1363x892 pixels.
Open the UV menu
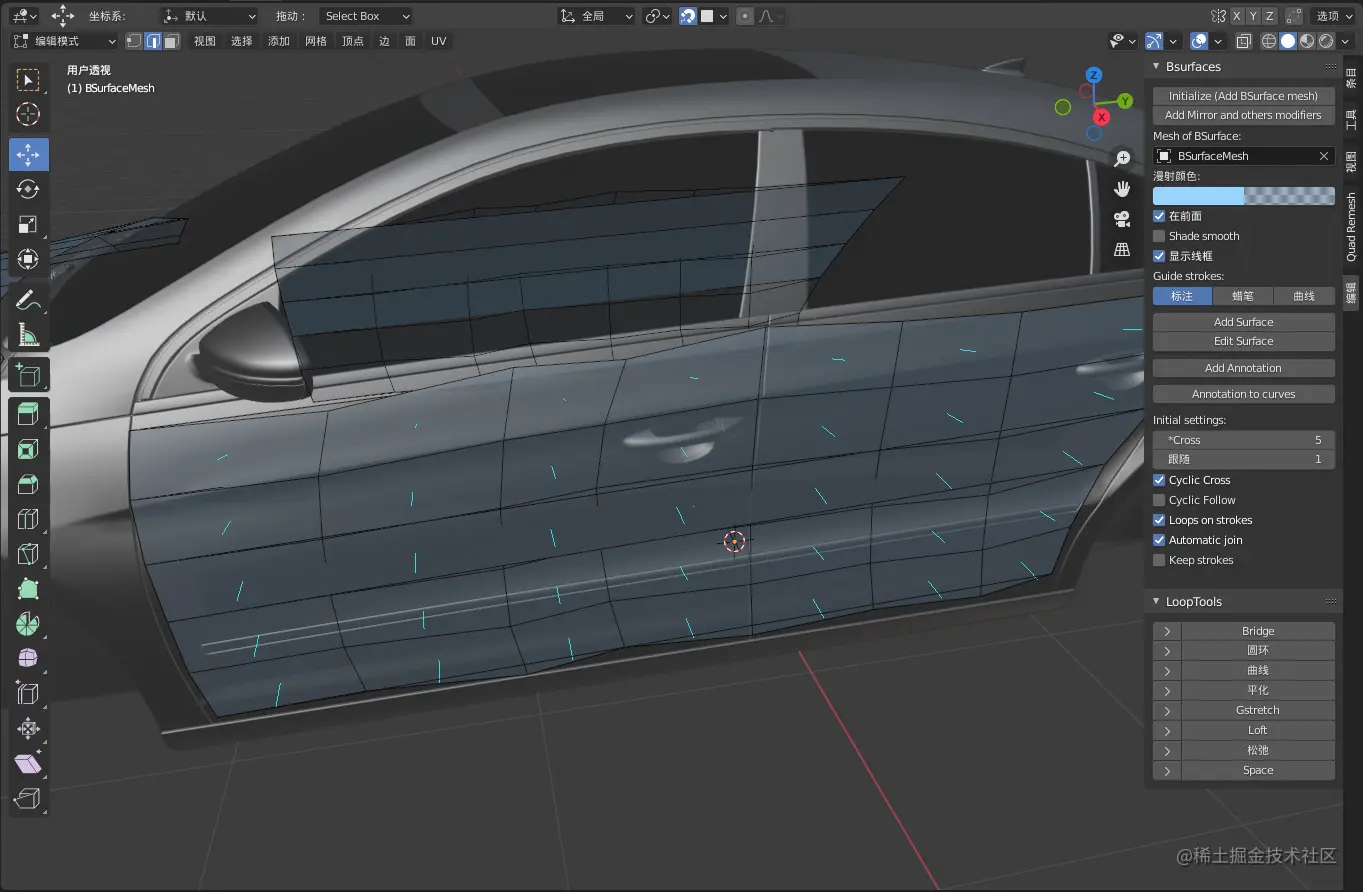tap(438, 41)
